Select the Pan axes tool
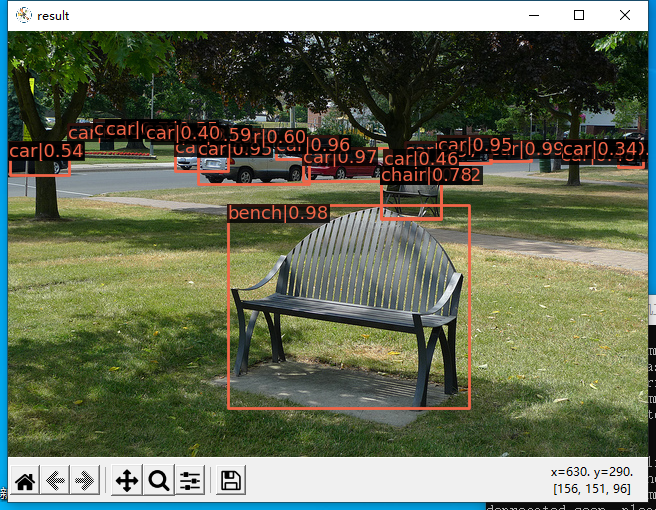The image size is (656, 510). pyautogui.click(x=127, y=480)
